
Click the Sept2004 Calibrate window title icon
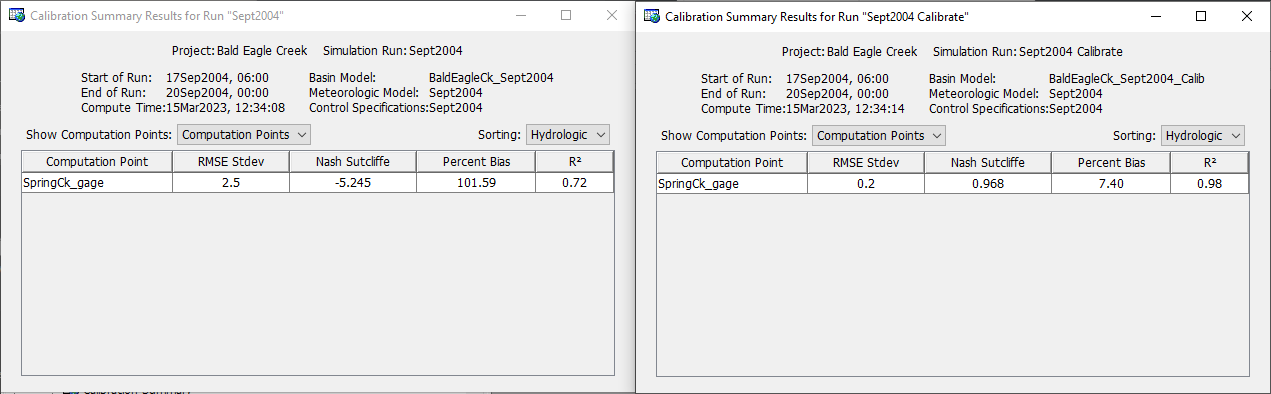click(652, 16)
